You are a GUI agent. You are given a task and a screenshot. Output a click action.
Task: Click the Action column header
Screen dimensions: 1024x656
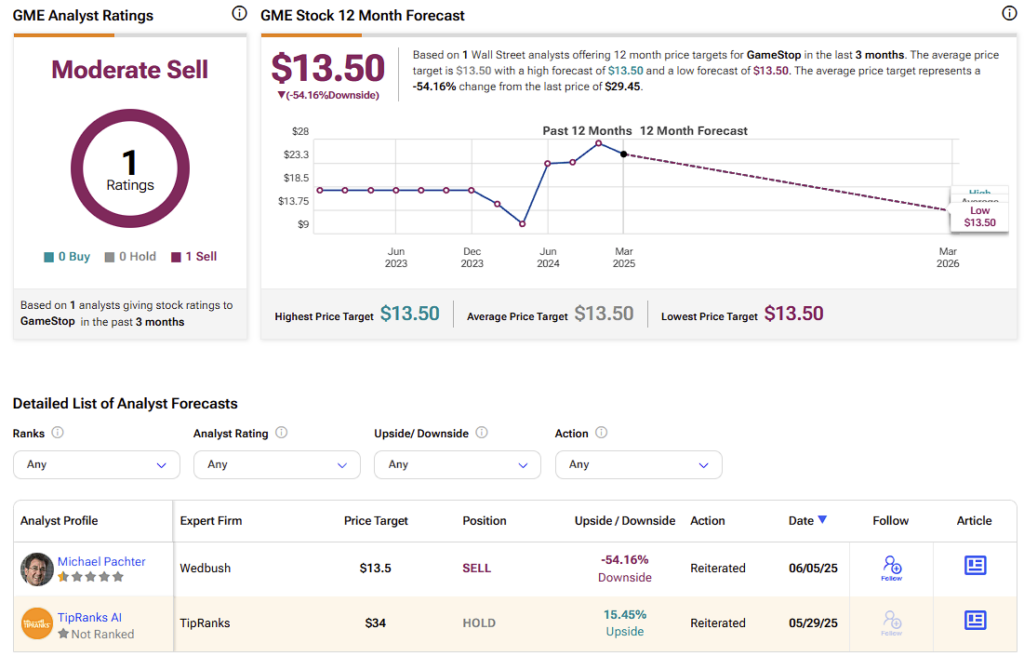[x=708, y=521]
